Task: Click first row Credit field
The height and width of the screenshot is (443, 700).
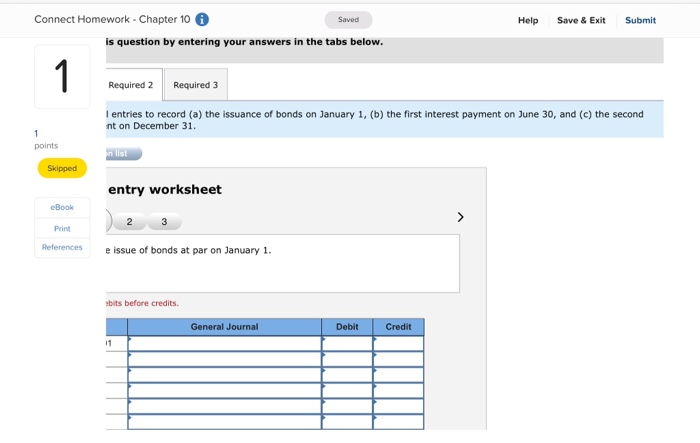Action: click(x=398, y=343)
